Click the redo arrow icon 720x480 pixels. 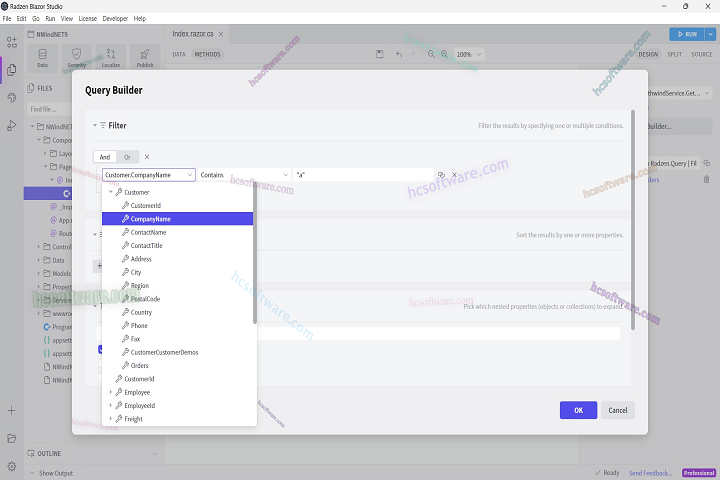412,54
